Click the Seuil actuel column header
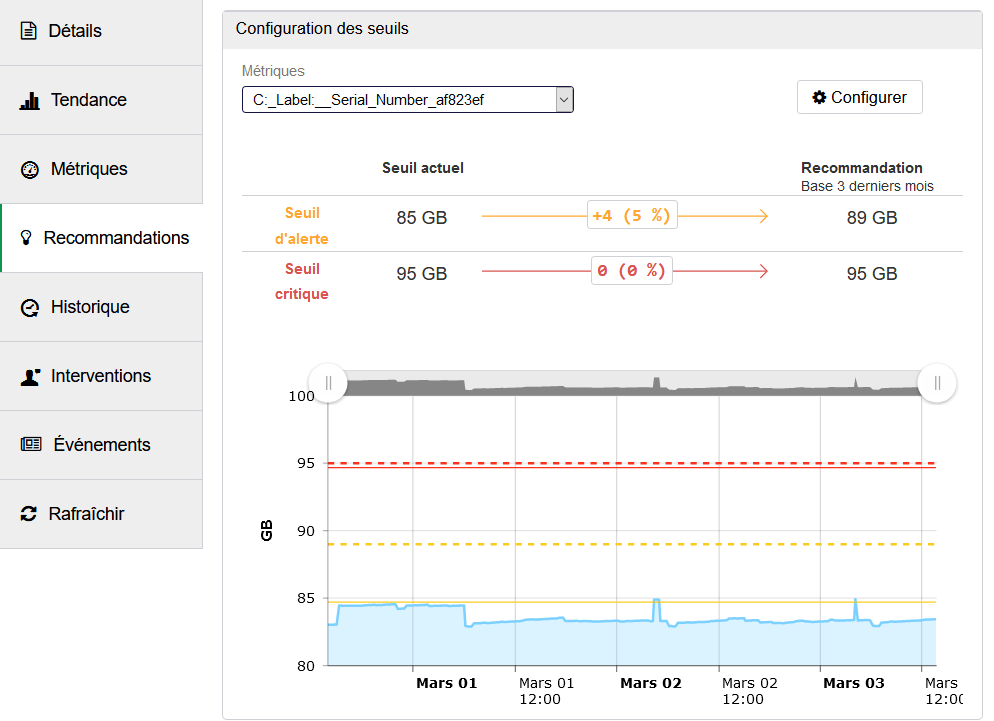The width and height of the screenshot is (994, 721). [x=423, y=168]
